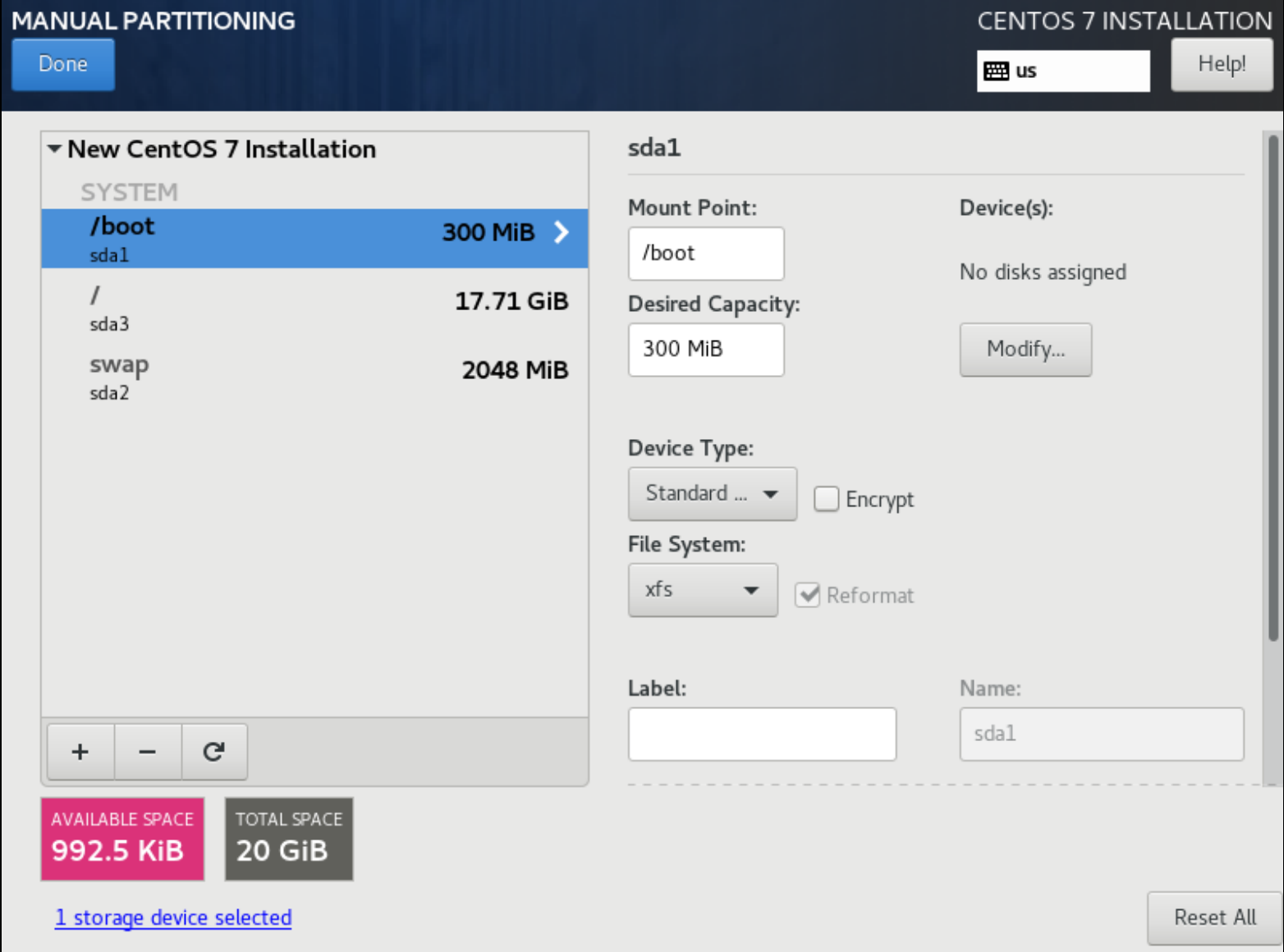Click the Desired Capacity input field
Image resolution: width=1284 pixels, height=952 pixels.
(706, 350)
